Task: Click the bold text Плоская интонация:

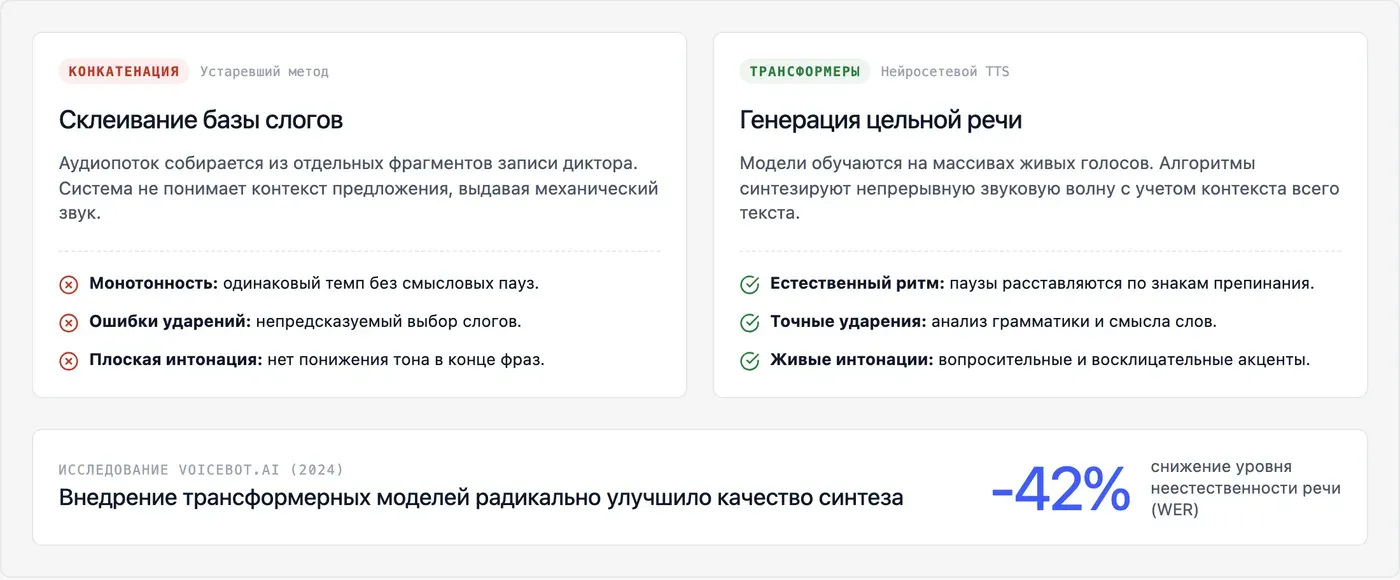Action: point(176,359)
